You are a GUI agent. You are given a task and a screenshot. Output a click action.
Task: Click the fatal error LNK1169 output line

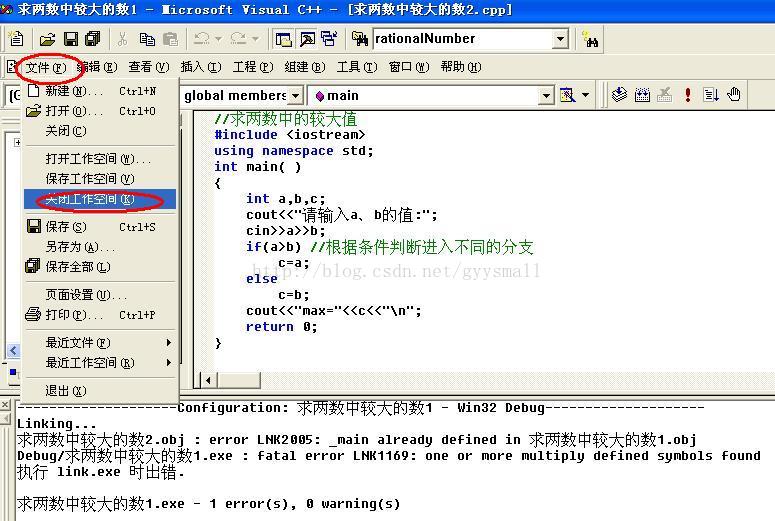388,455
